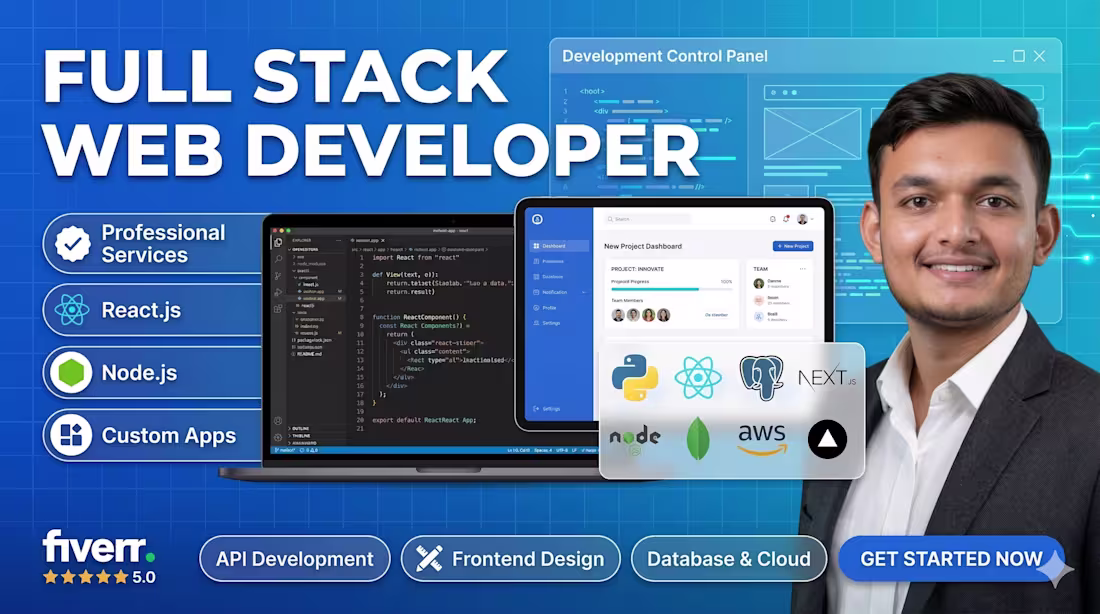Click the first team member avatar in PROJECT: INNOVATE
This screenshot has width=1100, height=614.
(x=618, y=315)
